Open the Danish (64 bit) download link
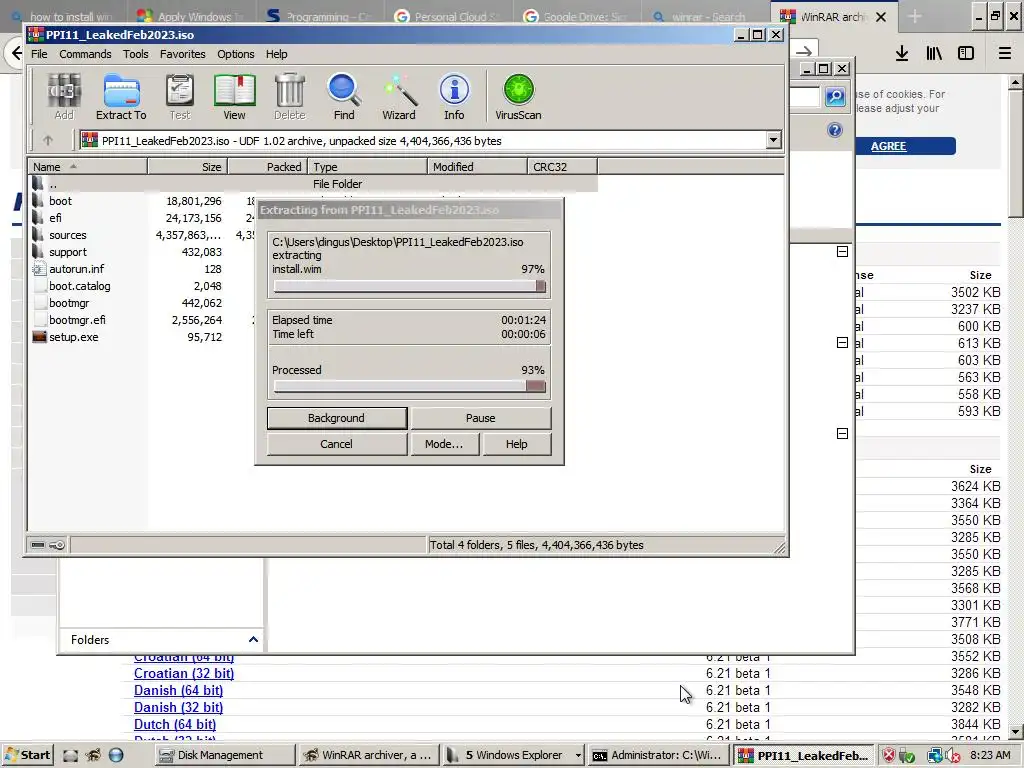 178,690
